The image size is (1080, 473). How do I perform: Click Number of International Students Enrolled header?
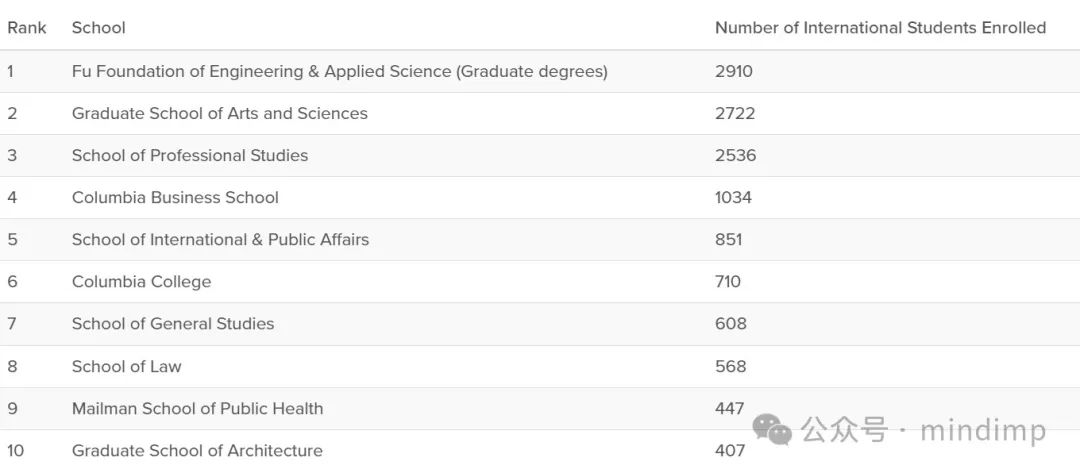click(x=880, y=28)
